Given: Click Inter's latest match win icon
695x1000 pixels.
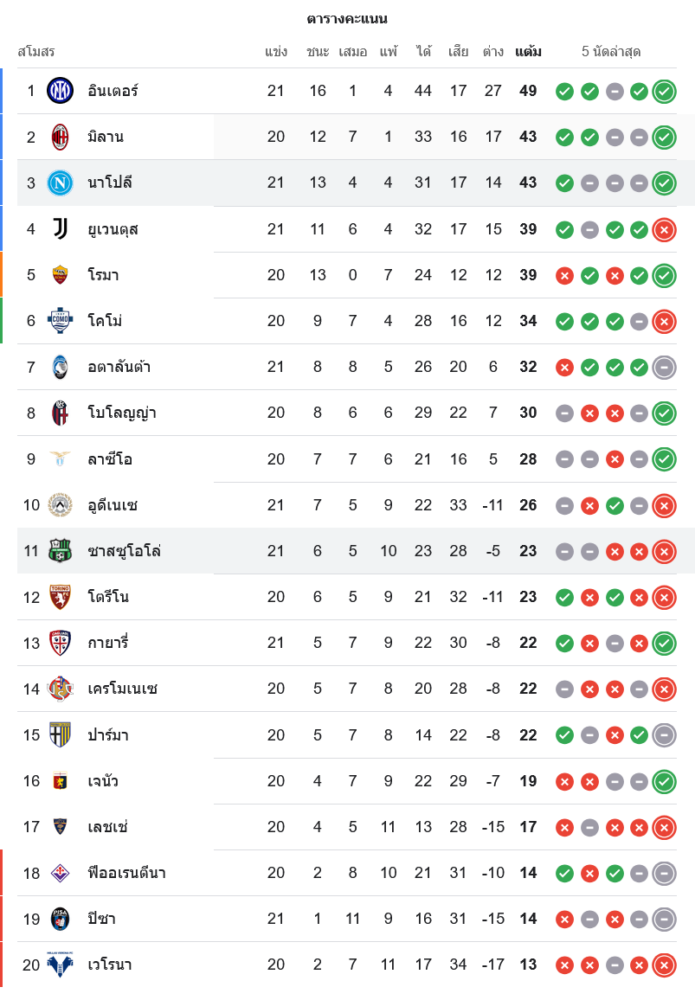Looking at the screenshot, I should (x=663, y=92).
